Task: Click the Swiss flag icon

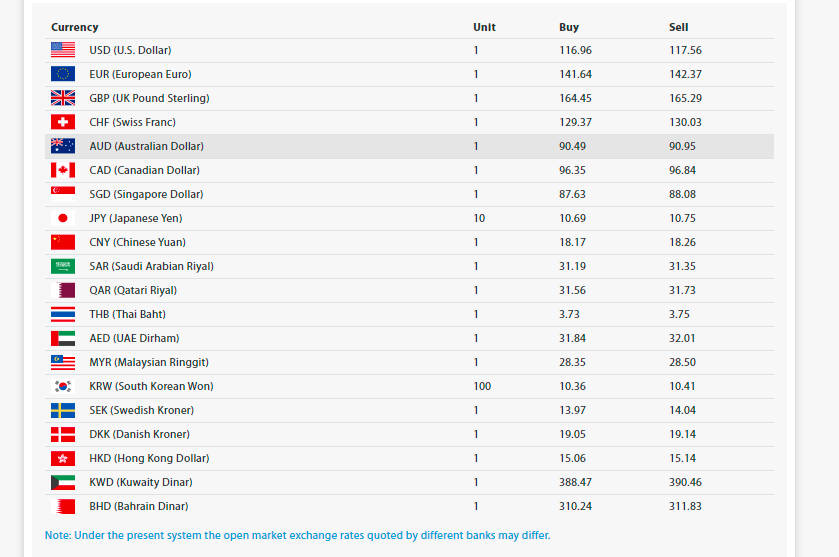Action: (63, 122)
